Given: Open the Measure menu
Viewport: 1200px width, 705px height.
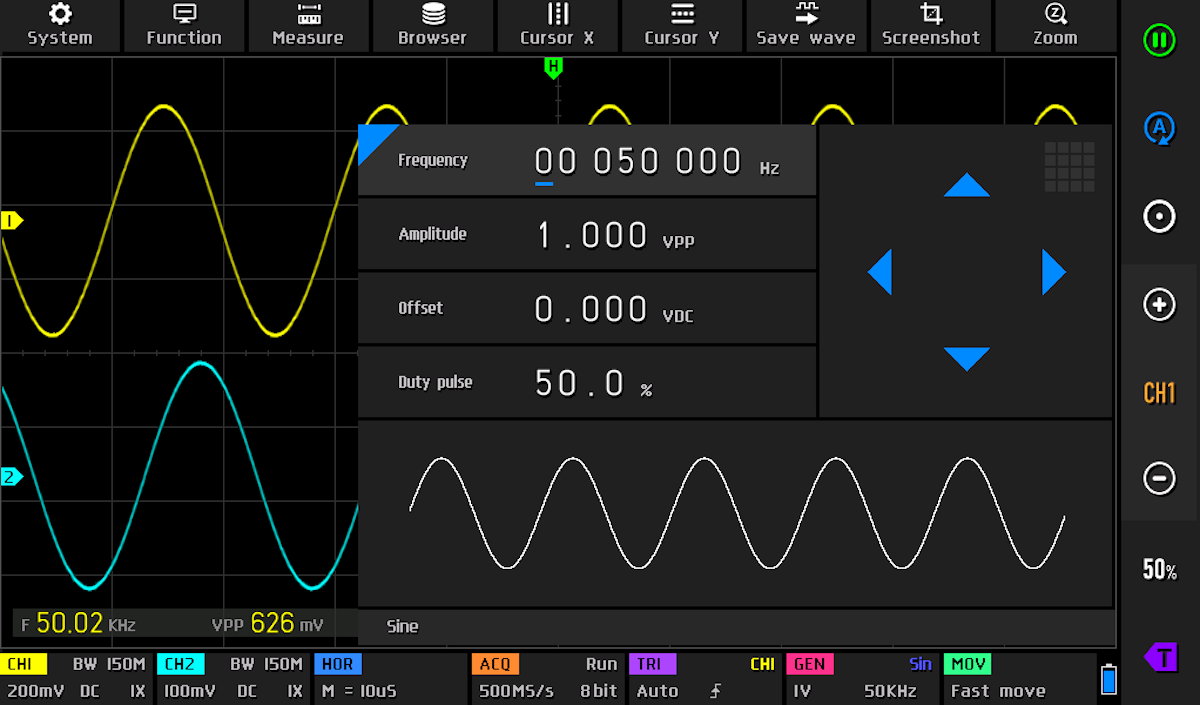Looking at the screenshot, I should 308,26.
